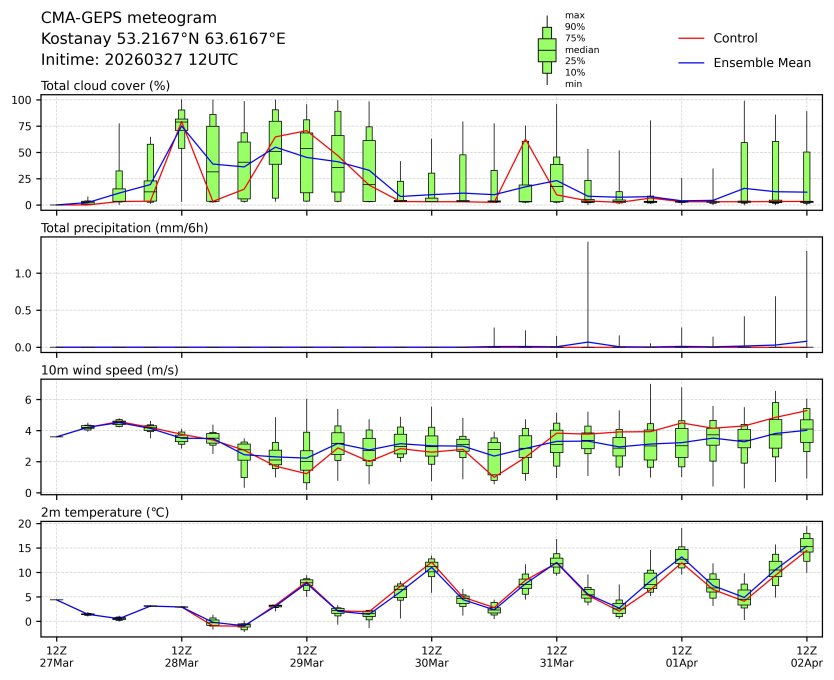Click the "12Z 02Apr" x-axis tick label
Screen dimensions: 834x680
click(806, 656)
